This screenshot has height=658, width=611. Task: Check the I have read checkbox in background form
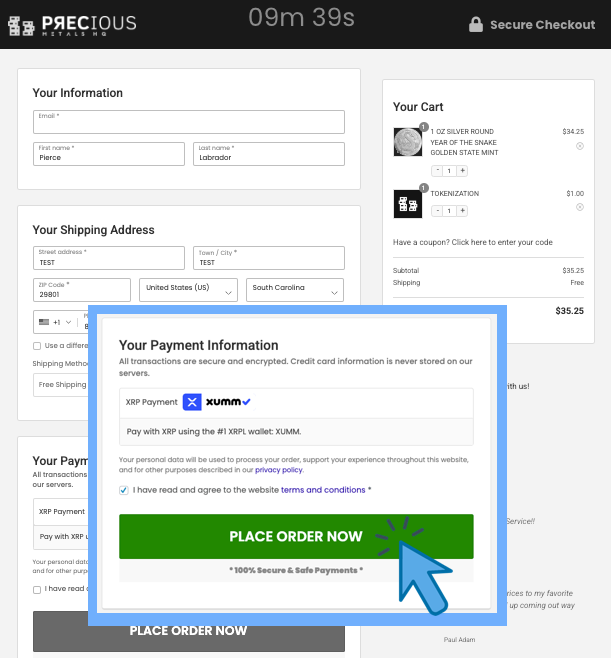37,590
